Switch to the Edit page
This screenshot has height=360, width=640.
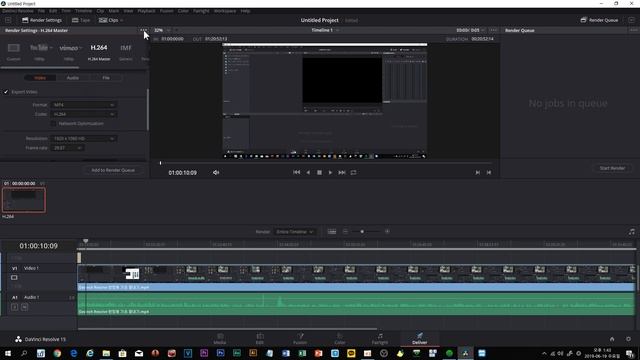click(x=260, y=338)
